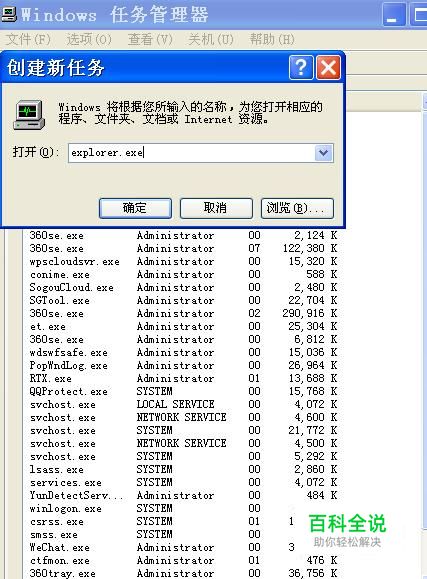Click the 21,772 K memory value
The width and height of the screenshot is (427, 579).
pos(313,431)
